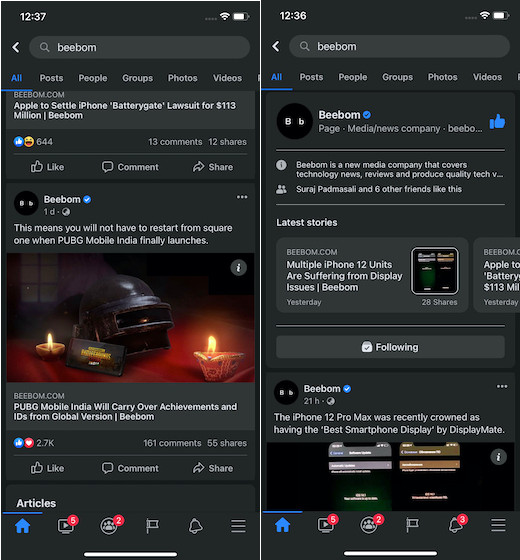Screen dimensions: 520x560
Task: View 2.7K reactions on PUBG post
Action: pyautogui.click(x=34, y=443)
